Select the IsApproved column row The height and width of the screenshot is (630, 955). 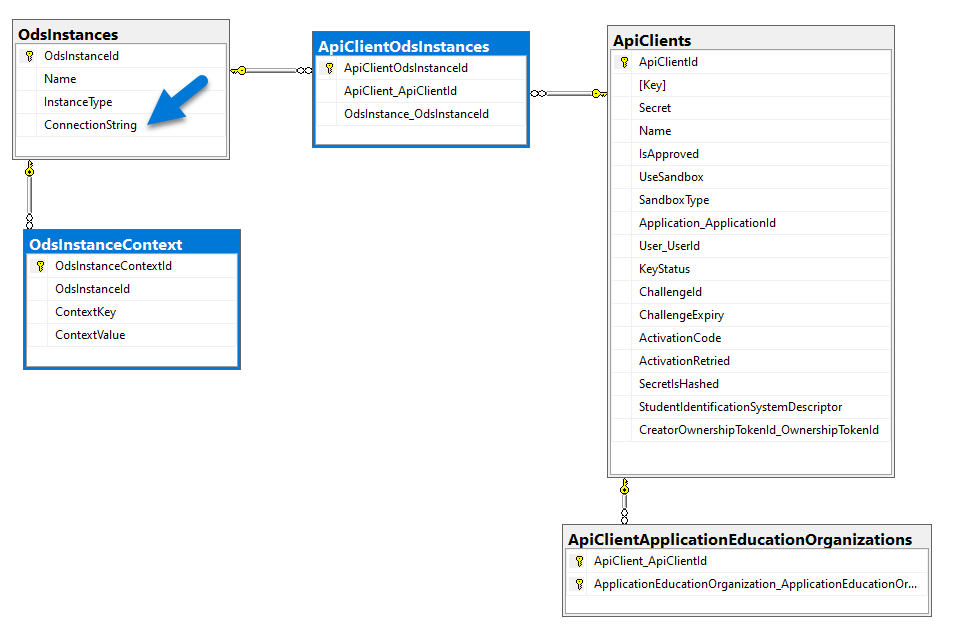[x=751, y=154]
